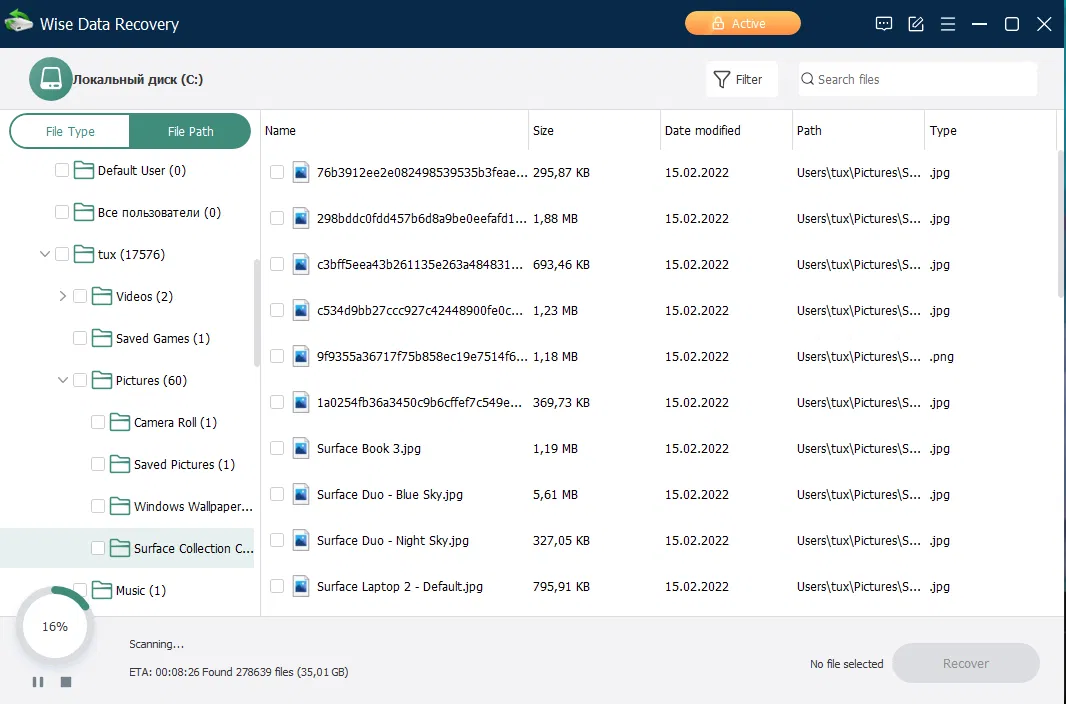
Task: Check the Pictures folder checkbox
Action: click(x=80, y=381)
